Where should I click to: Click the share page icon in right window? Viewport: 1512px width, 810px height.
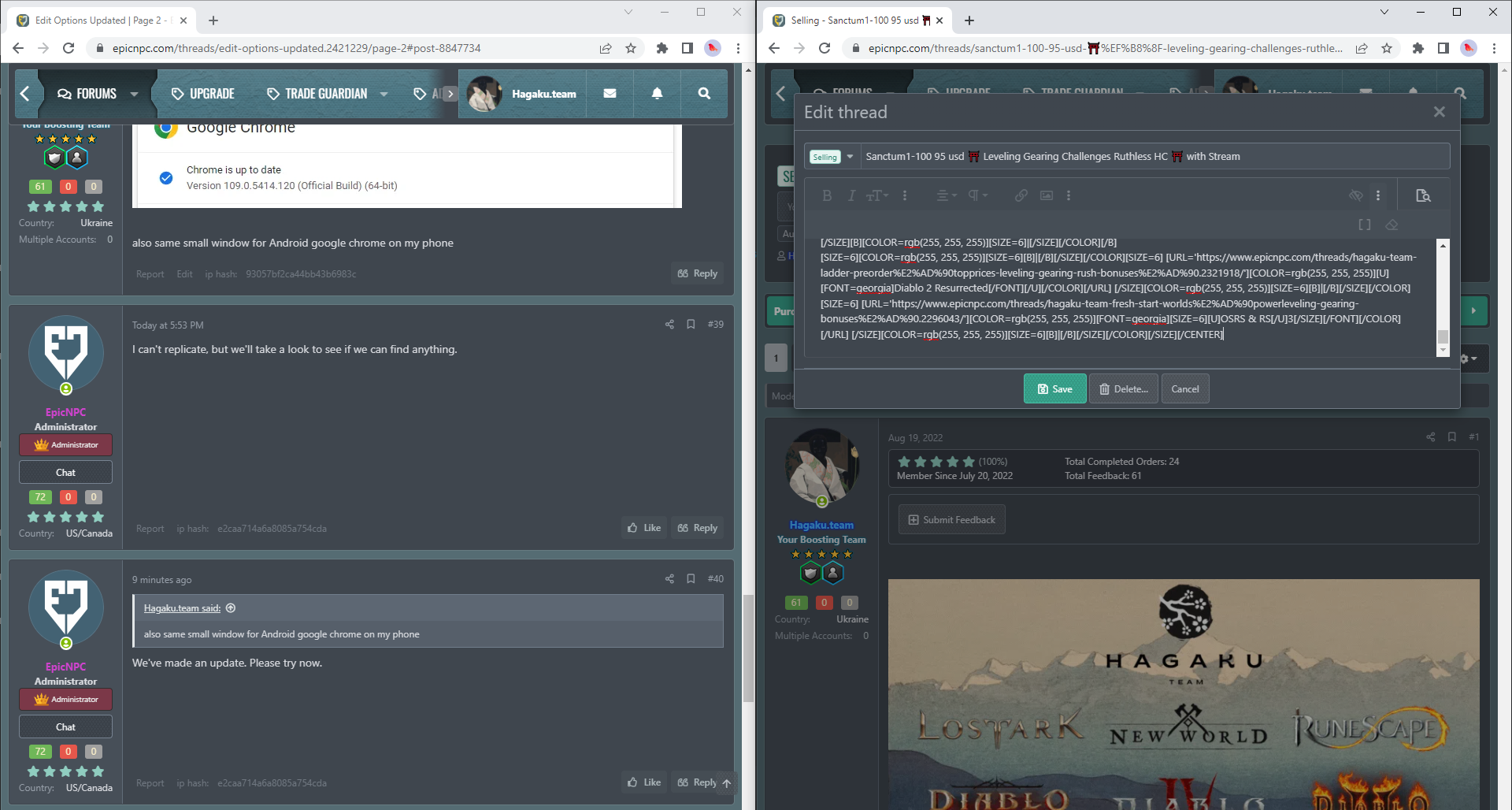click(1362, 48)
